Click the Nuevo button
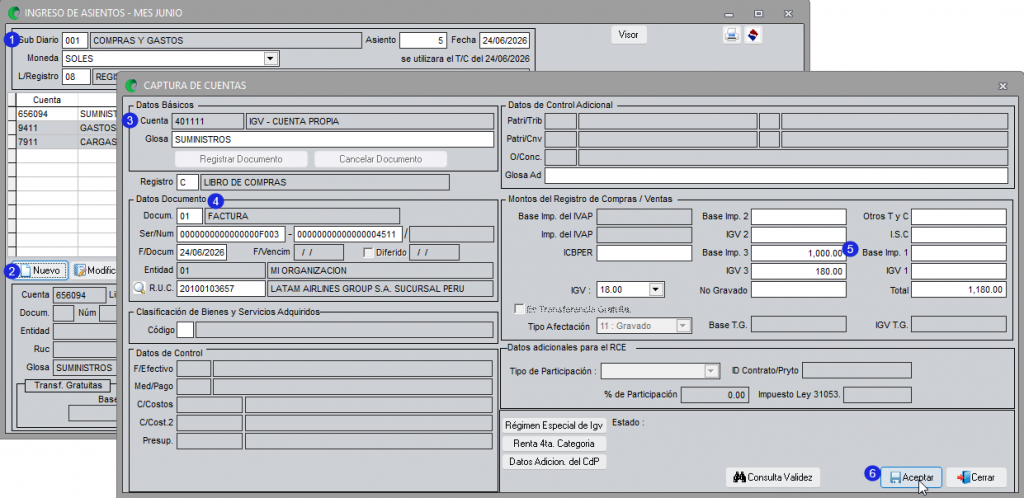 point(40,270)
